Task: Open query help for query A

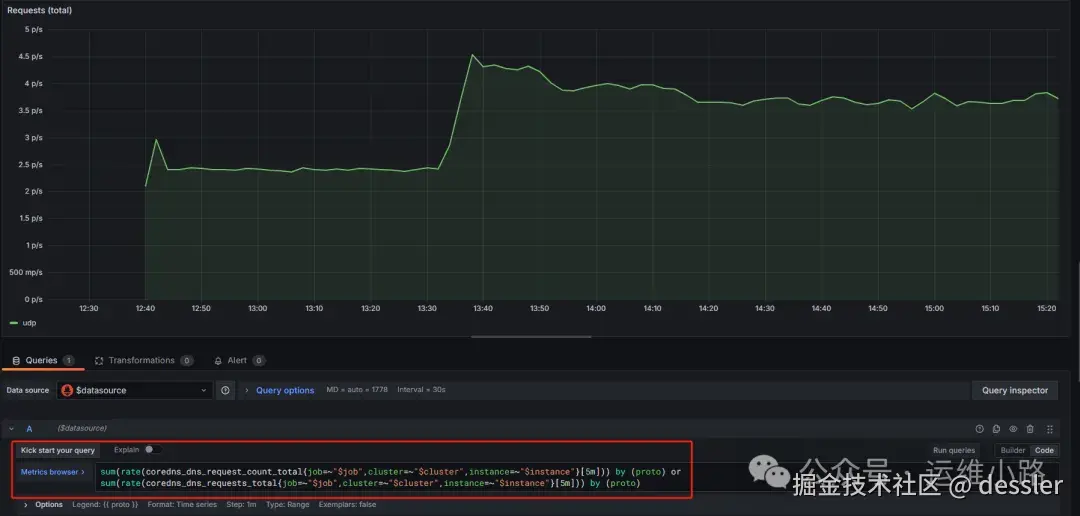Action: 979,429
